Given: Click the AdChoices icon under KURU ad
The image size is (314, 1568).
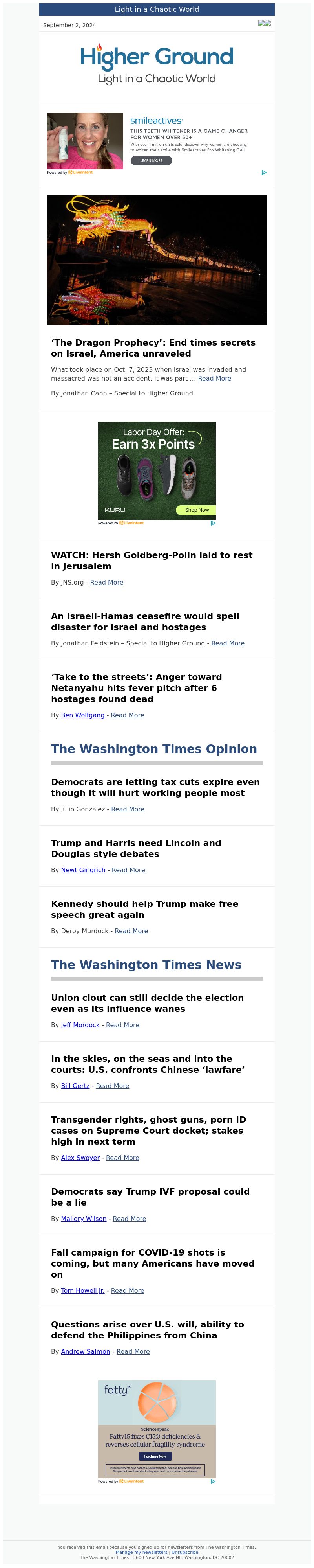Looking at the screenshot, I should click(x=213, y=523).
